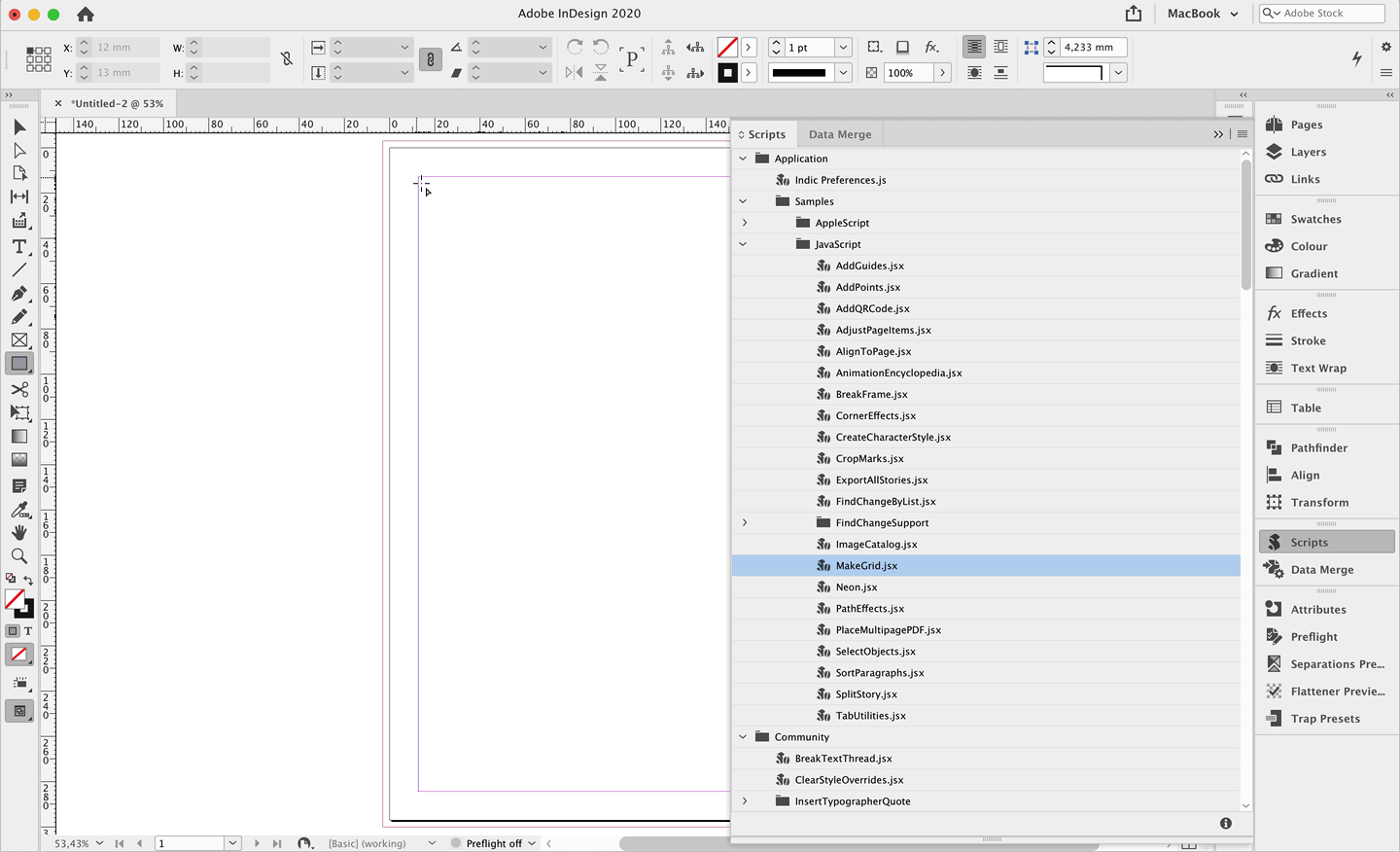Select the Pencil tool
Image resolution: width=1400 pixels, height=852 pixels.
coord(19,317)
